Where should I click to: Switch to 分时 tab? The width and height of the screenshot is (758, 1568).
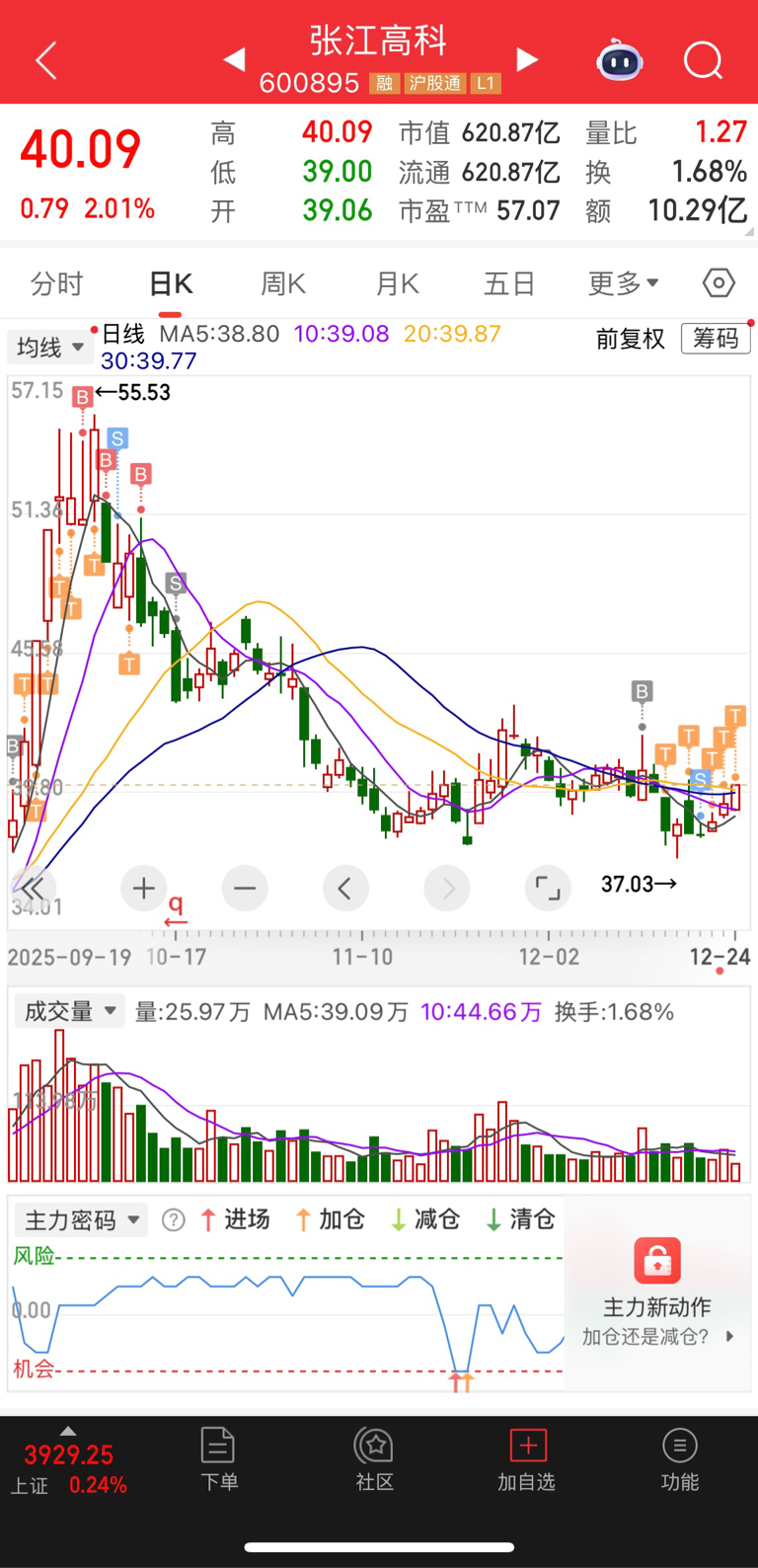tap(57, 284)
